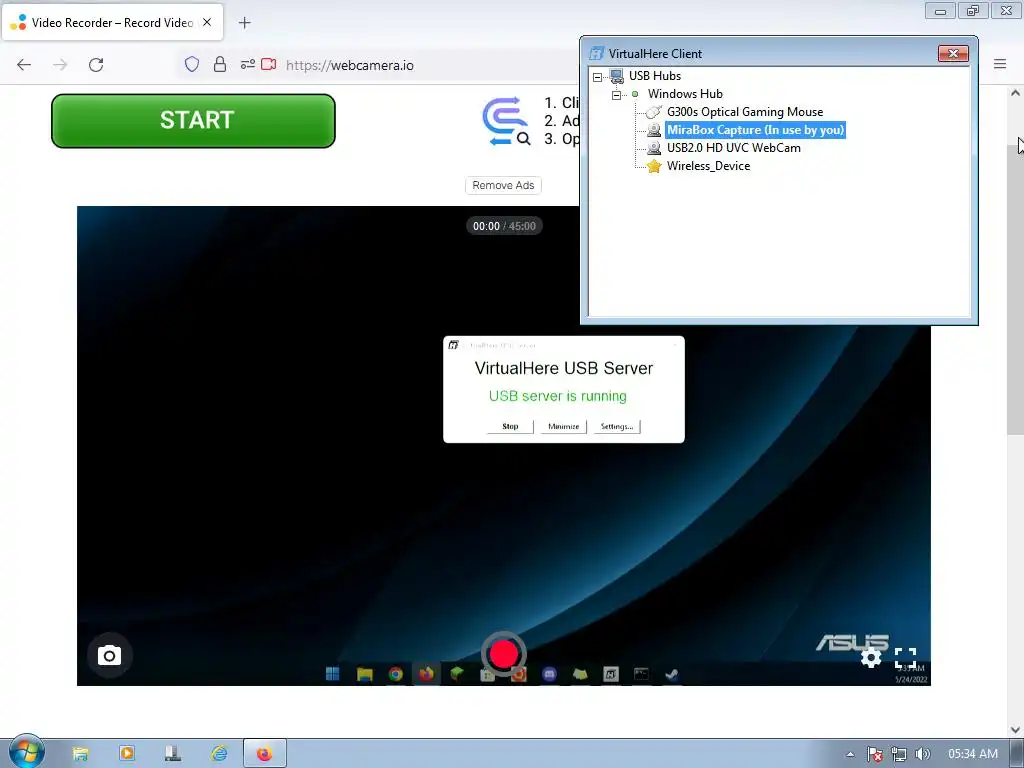Viewport: 1024px width, 768px height.
Task: Click Minimize in VirtualHere USB Server preview
Action: (564, 426)
